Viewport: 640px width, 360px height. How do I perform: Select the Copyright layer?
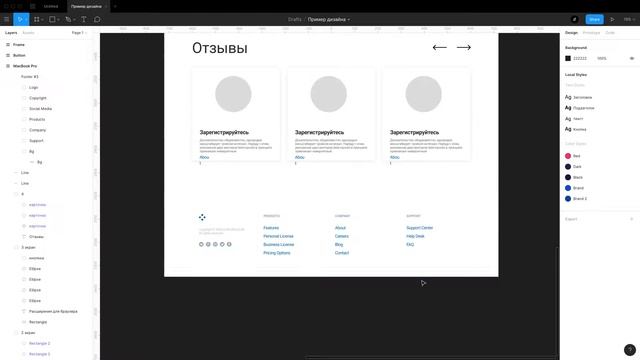[x=38, y=98]
